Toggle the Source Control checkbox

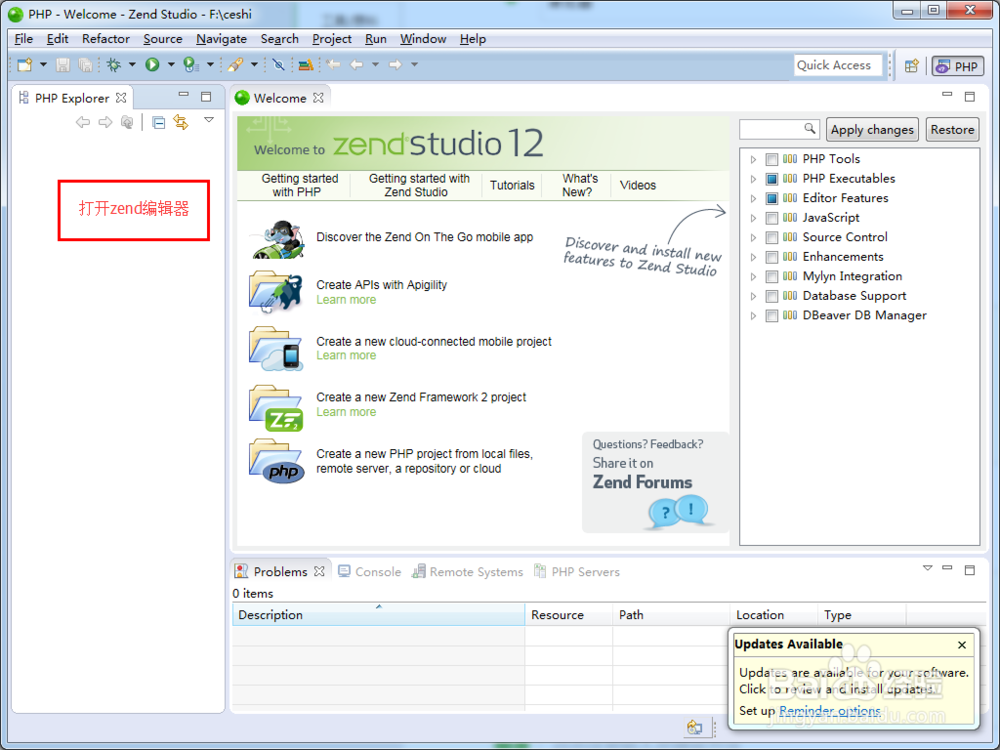[x=772, y=237]
